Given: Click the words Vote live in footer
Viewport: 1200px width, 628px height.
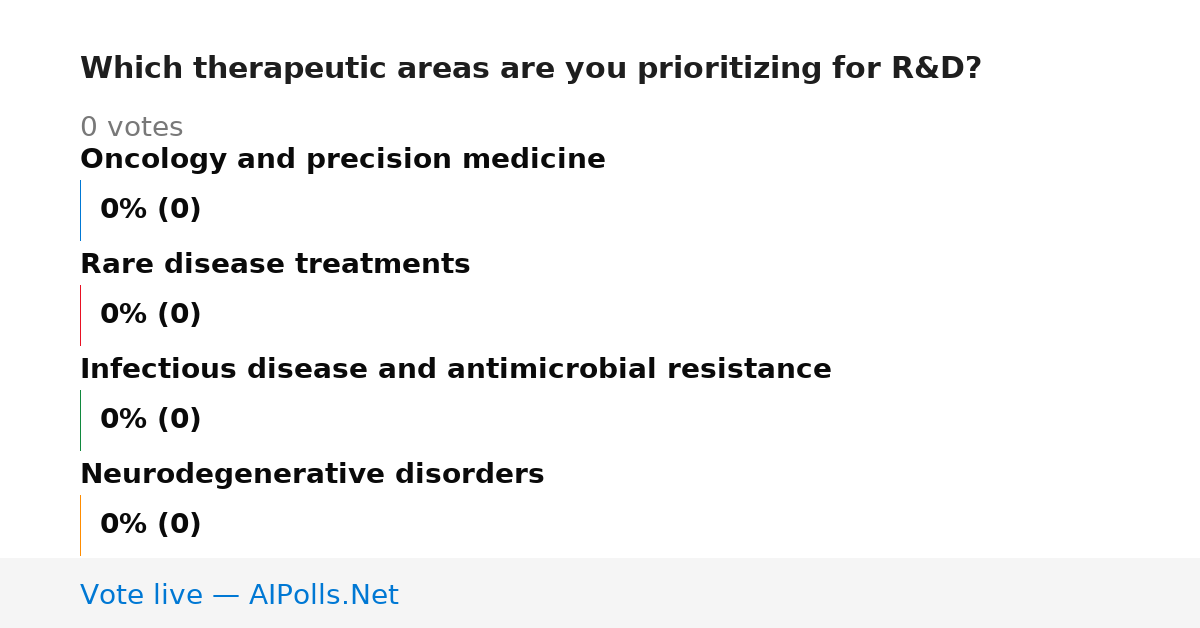Looking at the screenshot, I should click(141, 595).
